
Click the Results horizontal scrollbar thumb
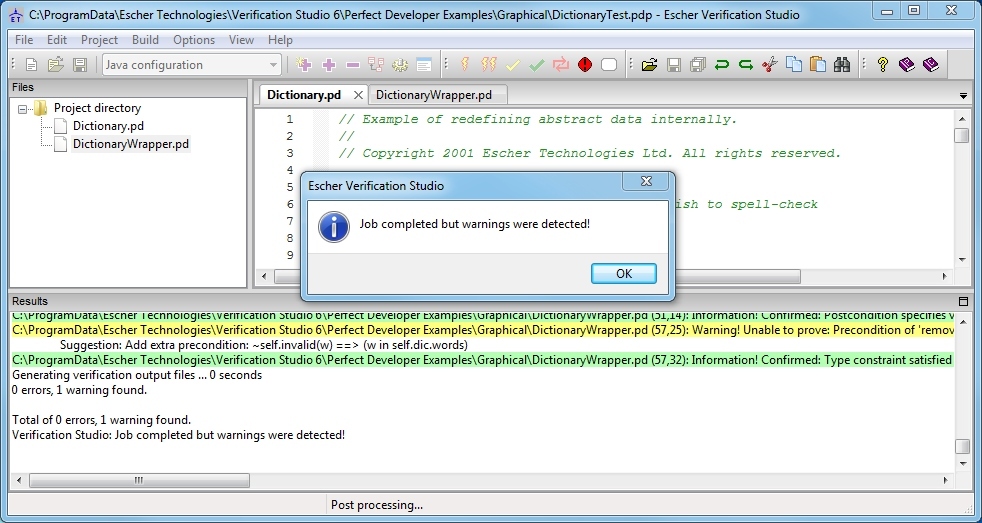[x=139, y=480]
